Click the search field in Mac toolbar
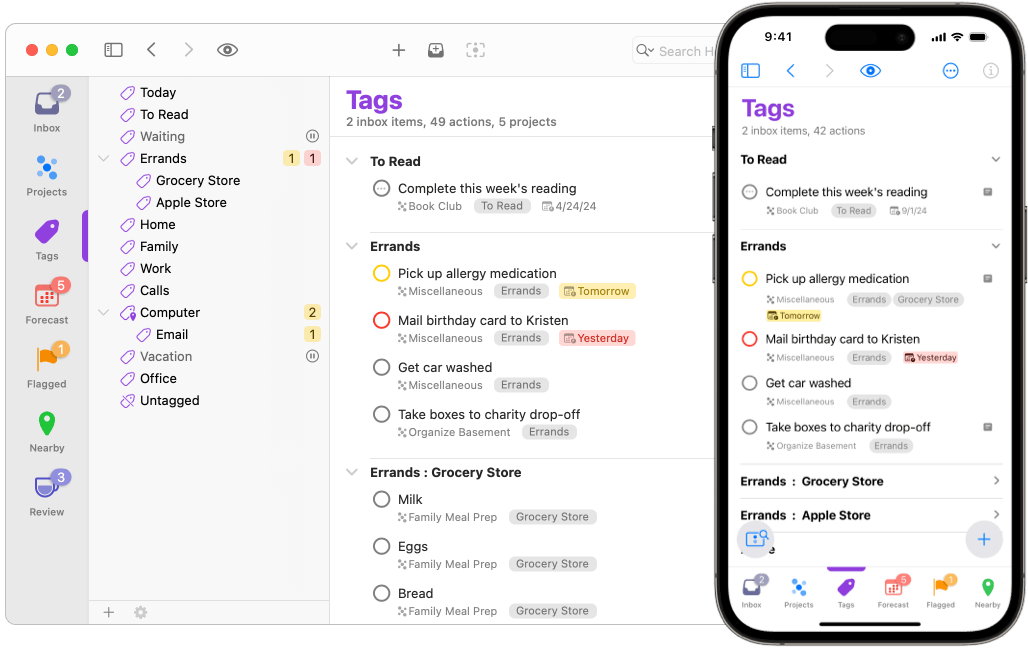This screenshot has height=648, width=1028. pos(674,51)
